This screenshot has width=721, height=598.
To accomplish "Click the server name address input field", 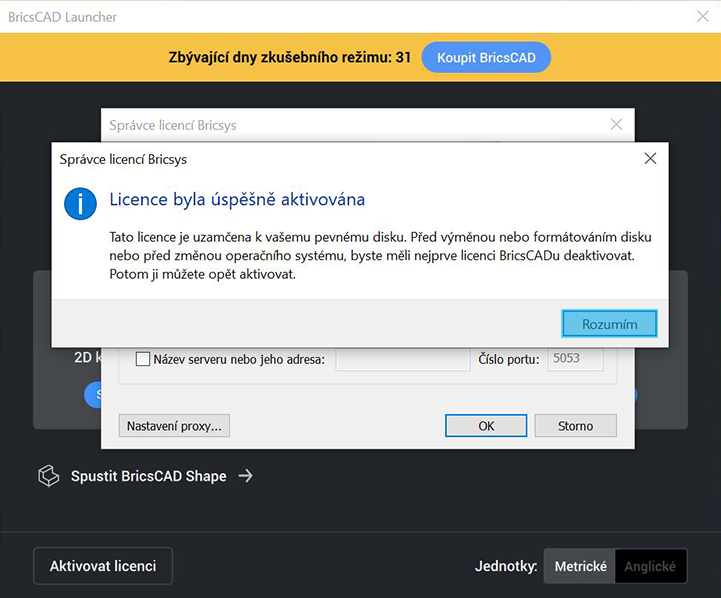I will point(403,359).
